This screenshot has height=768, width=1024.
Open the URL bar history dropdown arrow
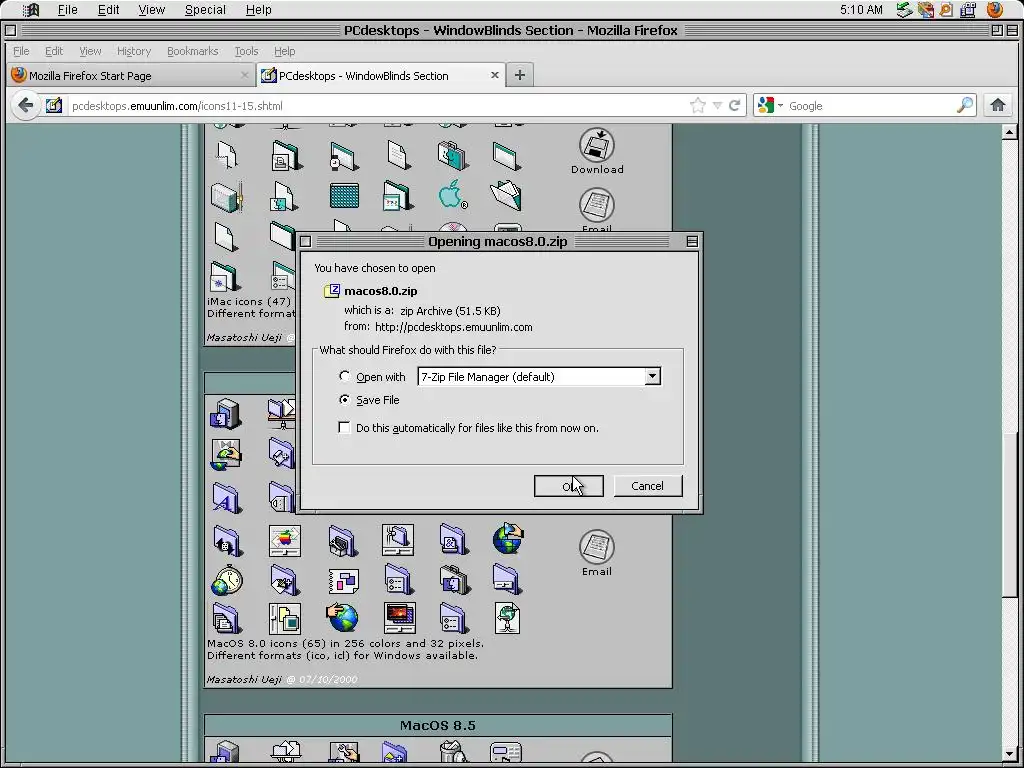(x=717, y=105)
